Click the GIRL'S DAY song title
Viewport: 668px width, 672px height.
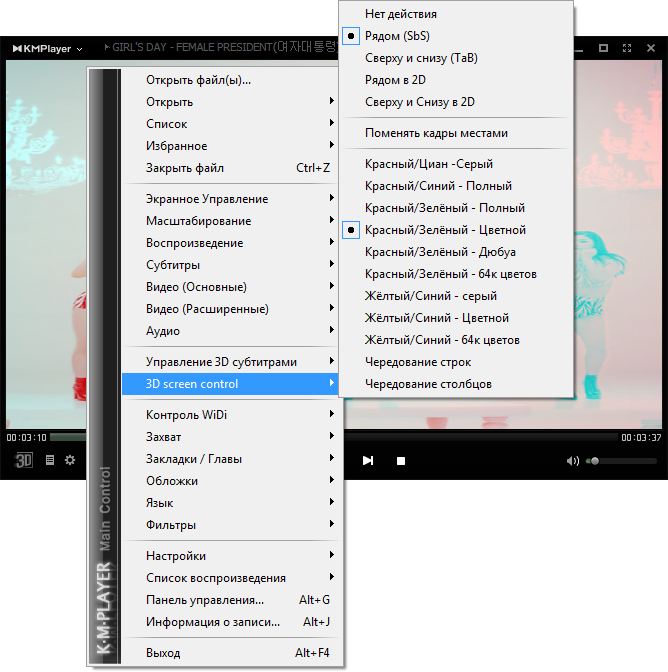click(x=221, y=48)
